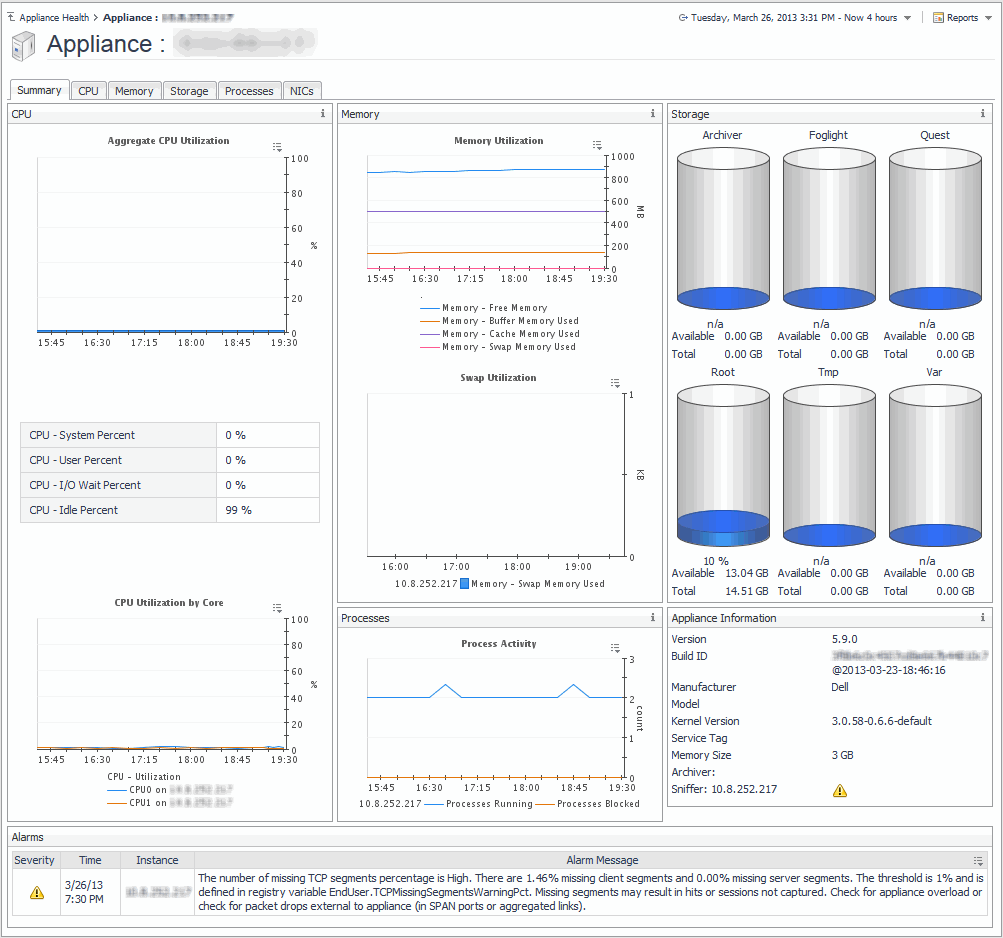The height and width of the screenshot is (938, 1003).
Task: Sort alarms by the Time column header
Action: pyautogui.click(x=90, y=860)
